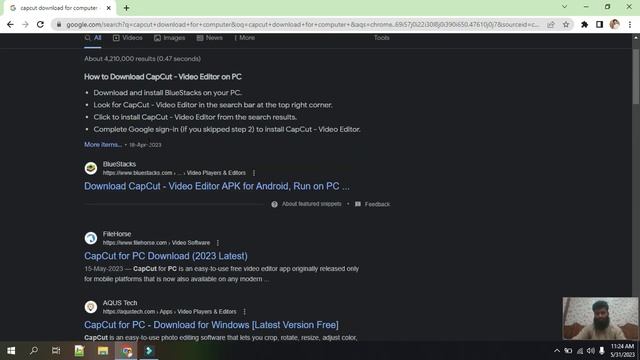Open CapCut for PC Download 2023 link
The width and height of the screenshot is (640, 360).
coord(166,256)
